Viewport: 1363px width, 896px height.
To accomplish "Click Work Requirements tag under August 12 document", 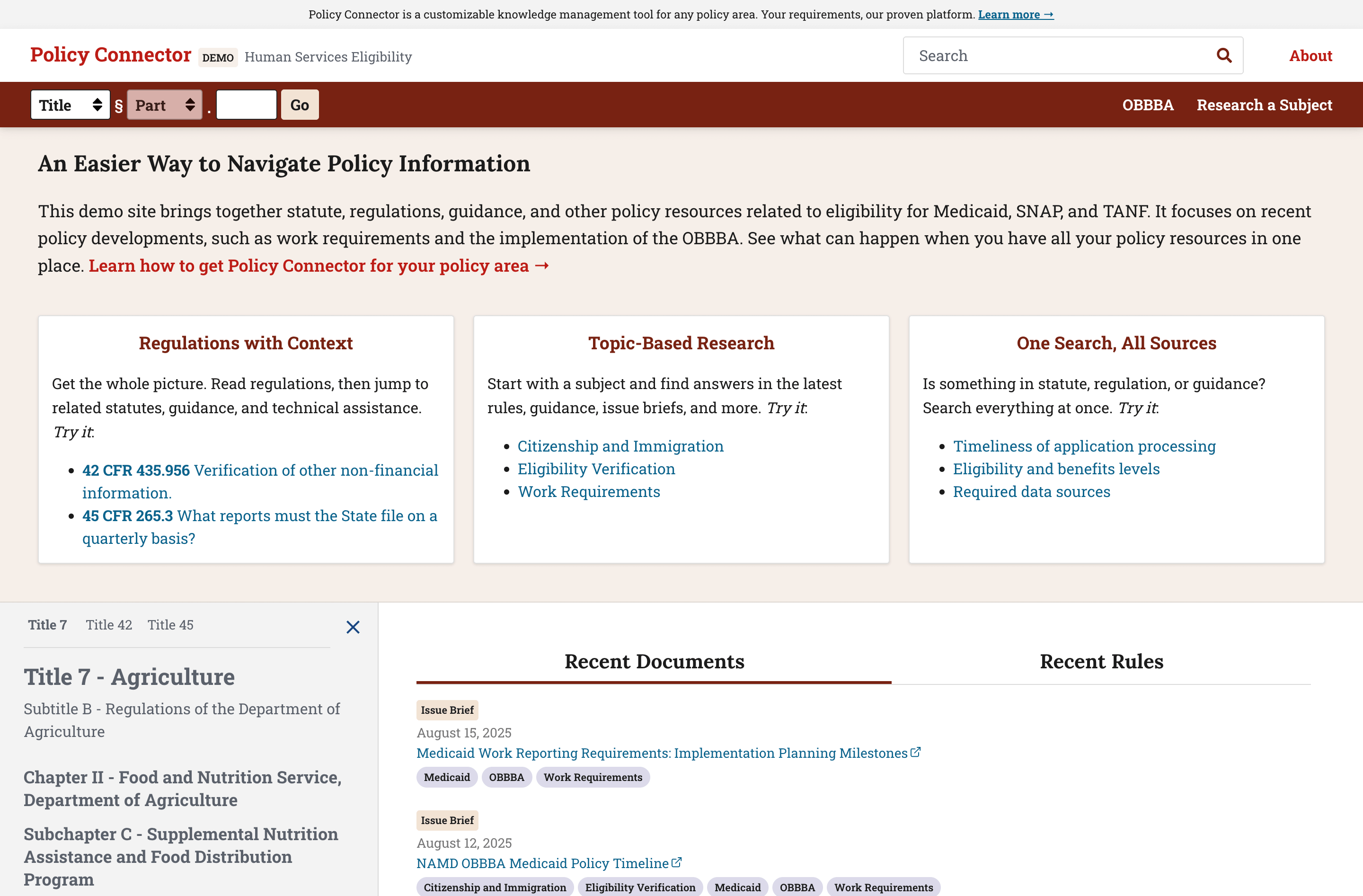I will (884, 887).
